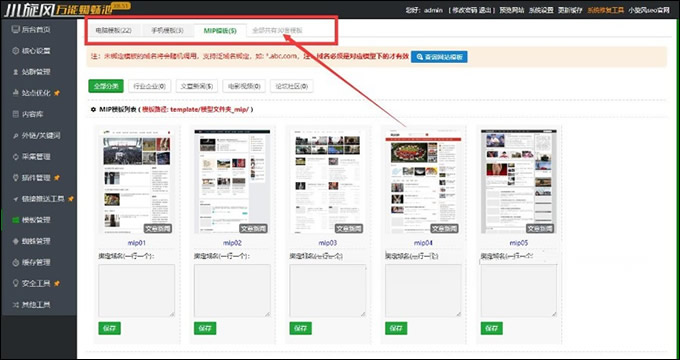680x360 pixels.
Task: Open 系统修复工具 link in header
Action: click(605, 10)
